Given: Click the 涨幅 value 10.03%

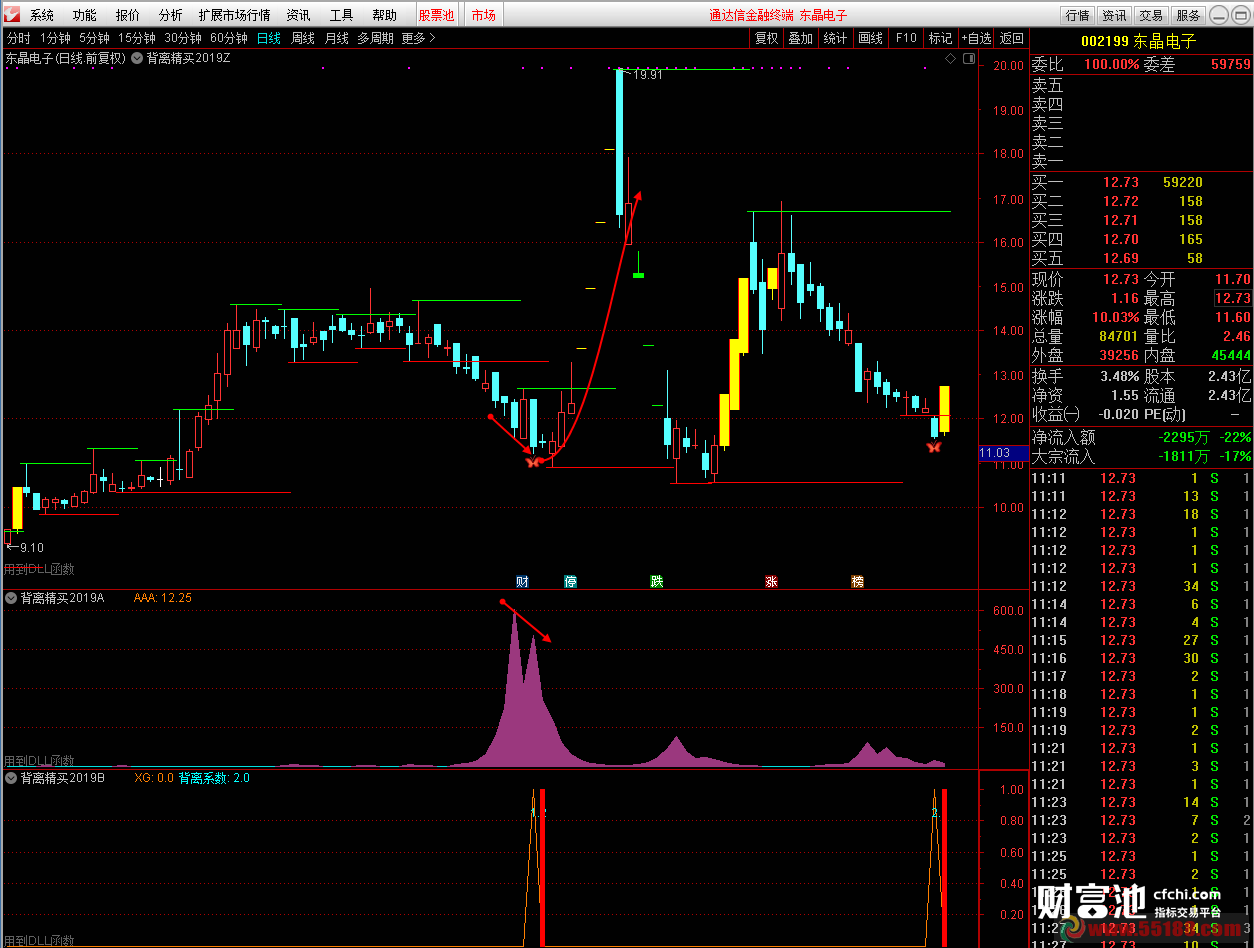Looking at the screenshot, I should [1114, 317].
